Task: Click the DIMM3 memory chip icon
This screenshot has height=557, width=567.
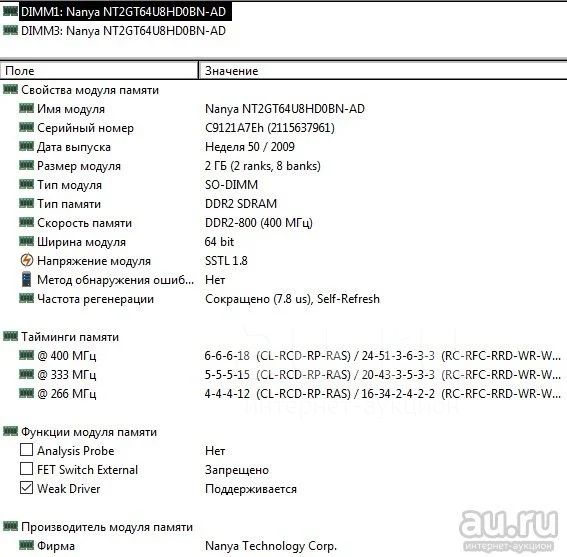Action: (x=10, y=30)
